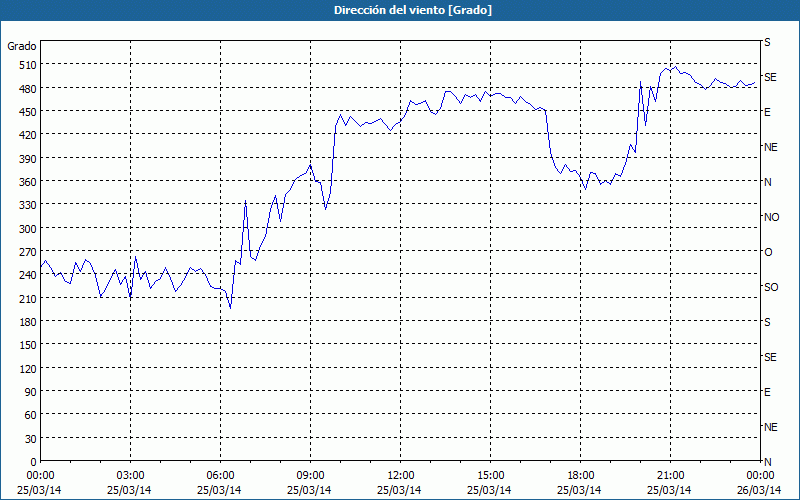Click the chart title 'Dirección del viento [Grado]'
The width and height of the screenshot is (800, 500).
coord(413,10)
